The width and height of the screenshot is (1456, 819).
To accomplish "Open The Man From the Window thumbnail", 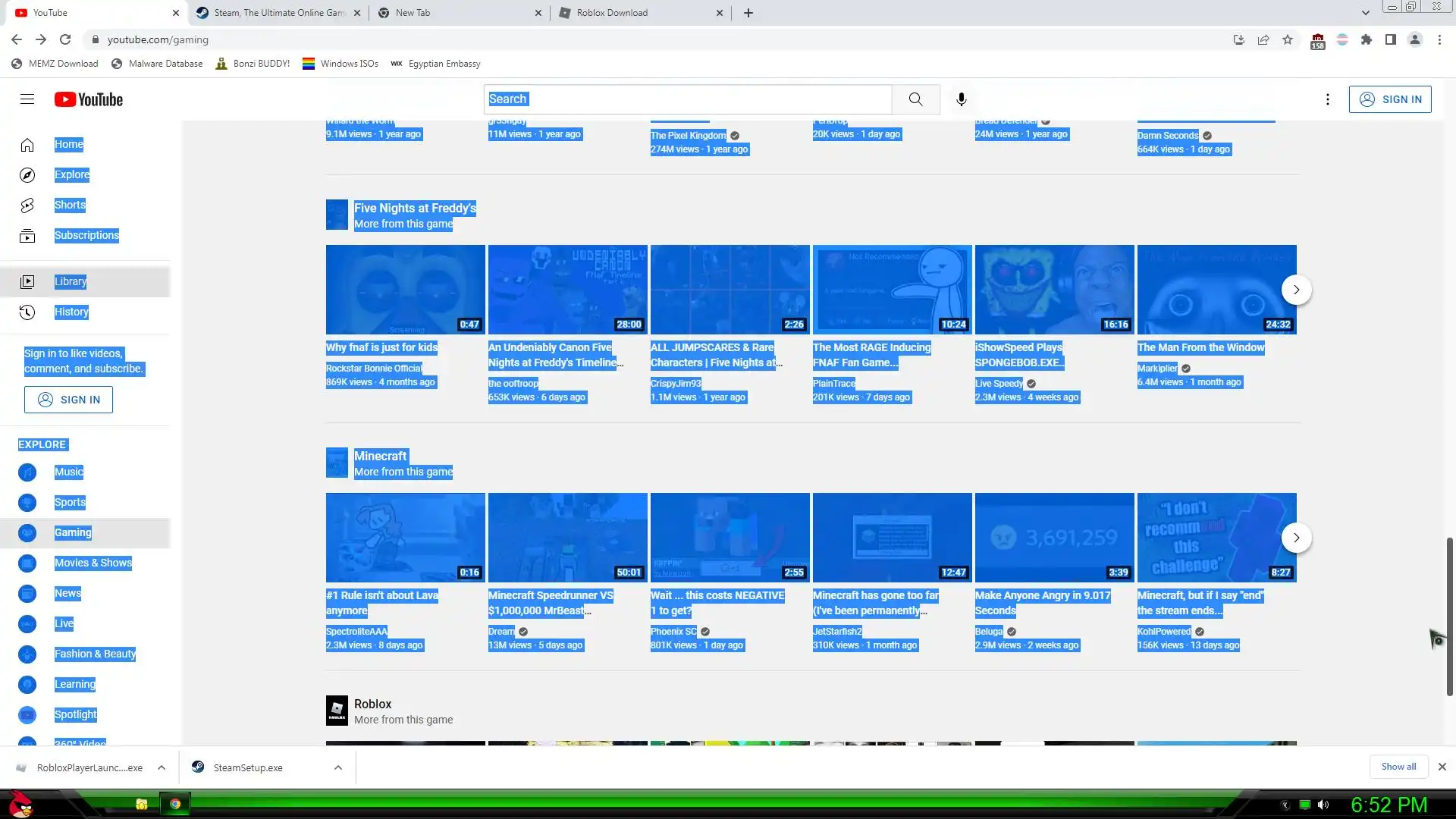I will pos(1216,290).
